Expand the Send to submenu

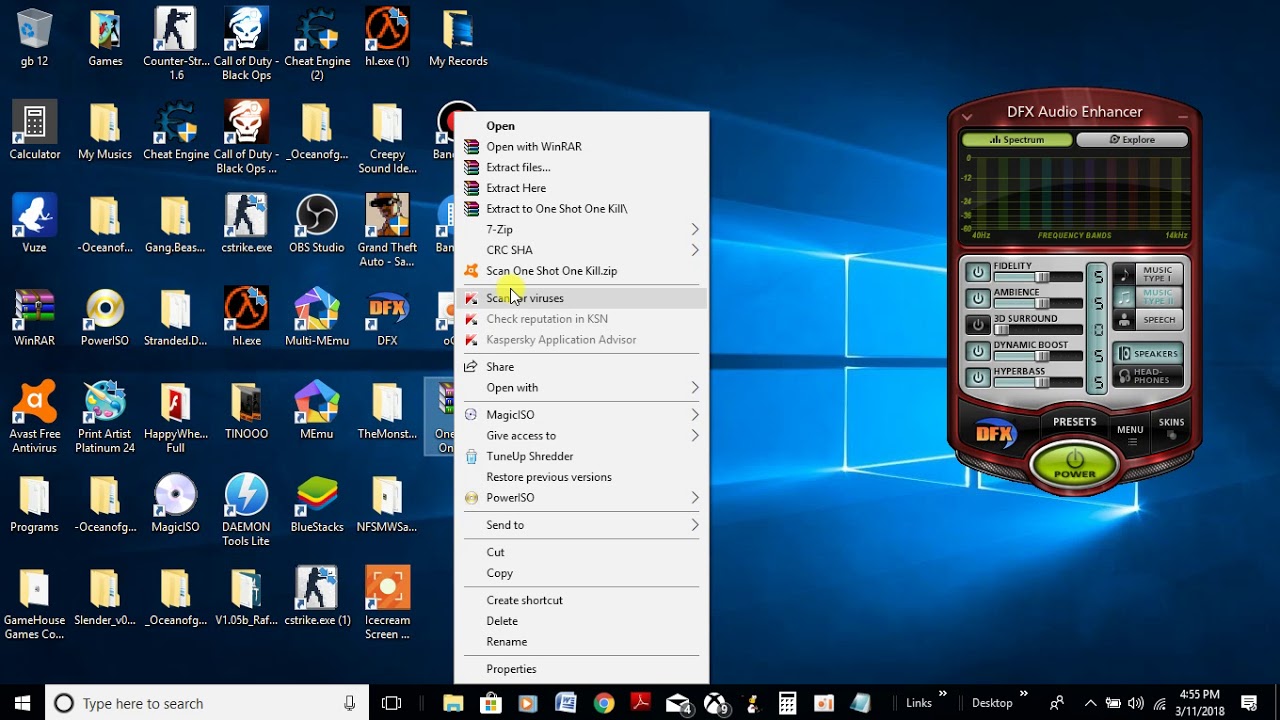pos(581,524)
